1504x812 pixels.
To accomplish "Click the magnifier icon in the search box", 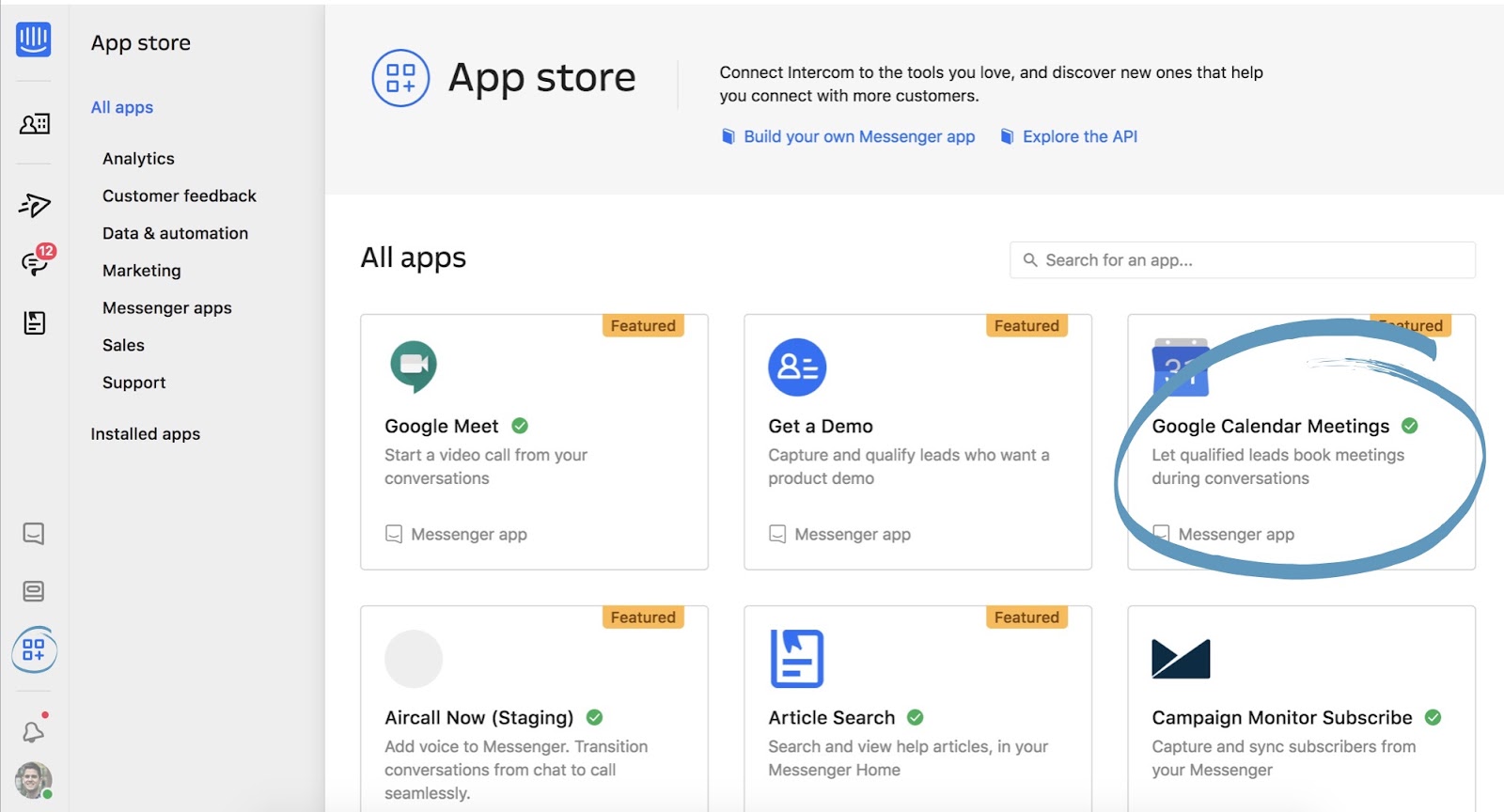I will coord(1030,260).
